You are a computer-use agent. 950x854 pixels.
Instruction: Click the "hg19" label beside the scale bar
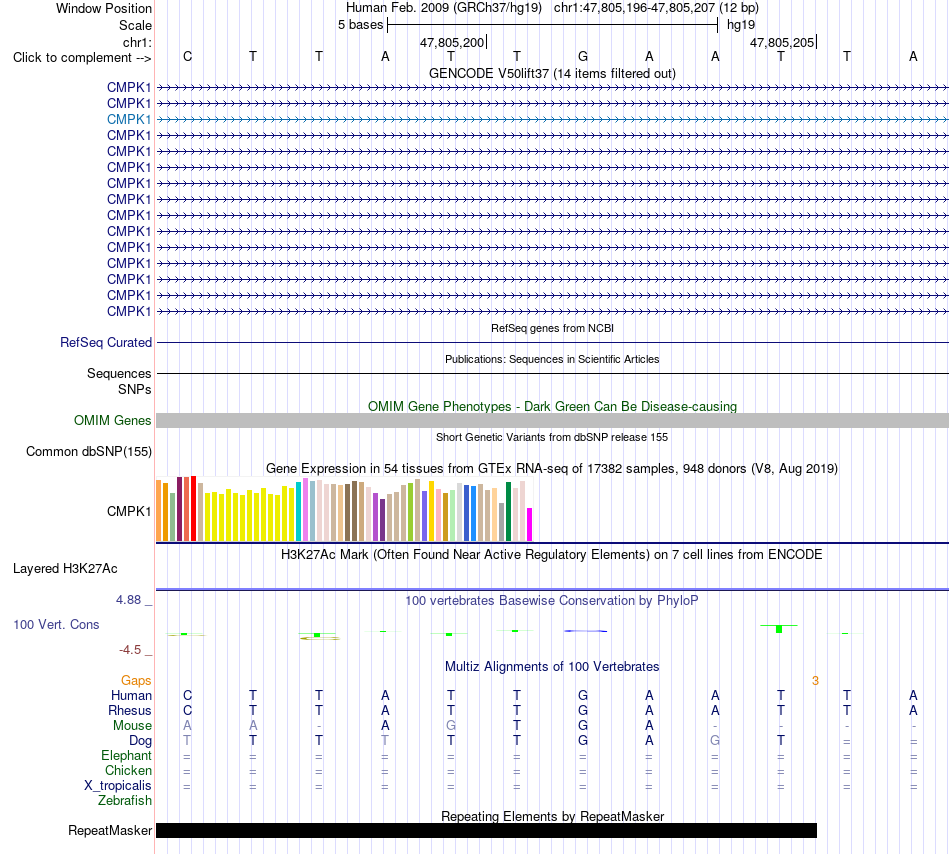tap(741, 25)
